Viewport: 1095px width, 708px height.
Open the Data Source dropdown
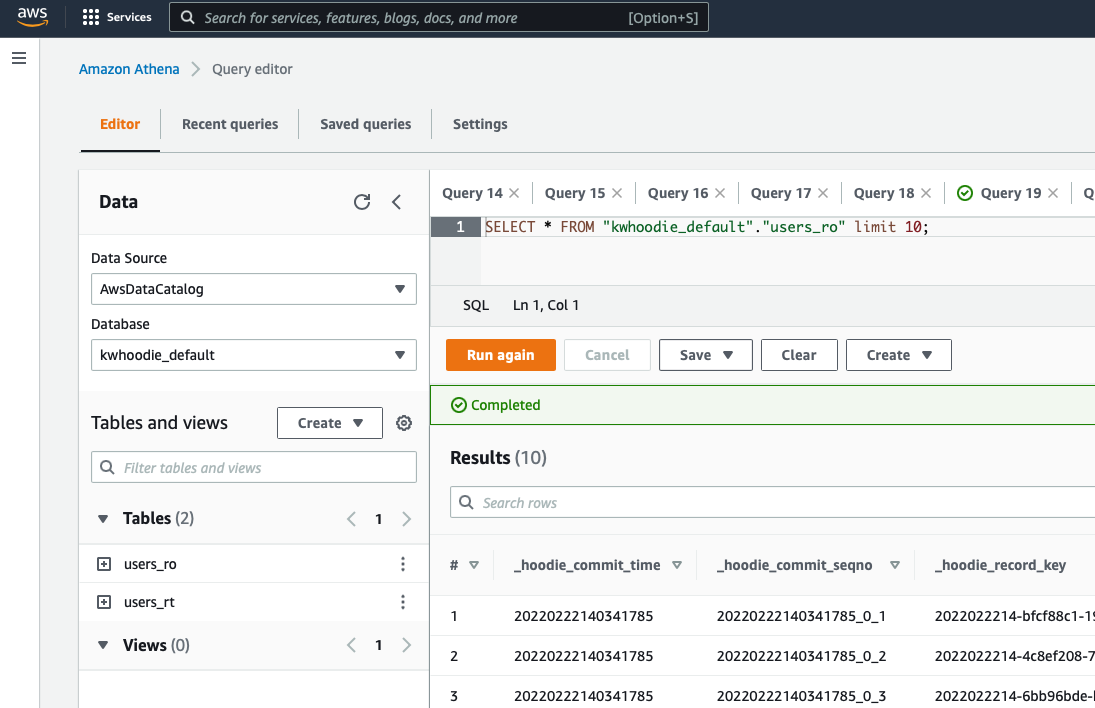[x=253, y=289]
